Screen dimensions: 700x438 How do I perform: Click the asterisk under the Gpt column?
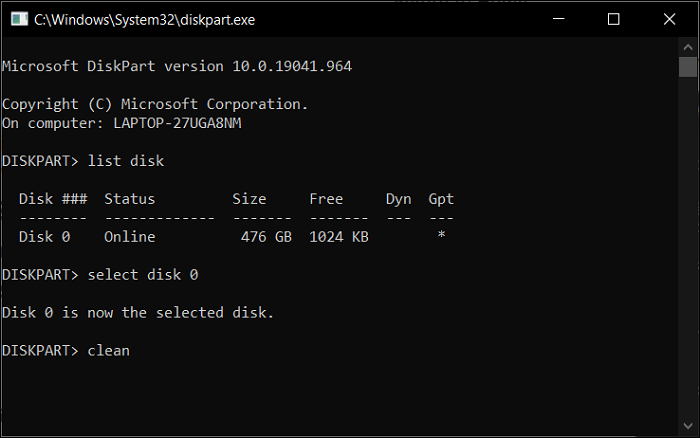coord(441,237)
